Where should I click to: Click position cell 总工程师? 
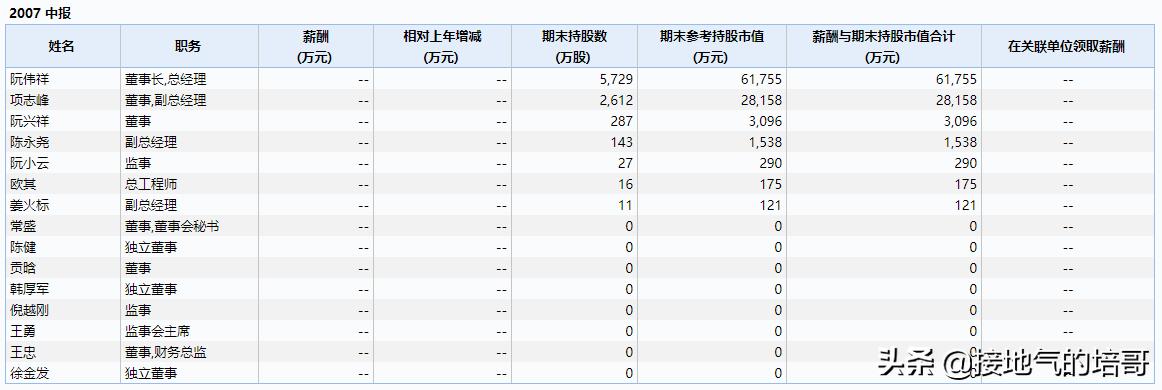click(151, 184)
